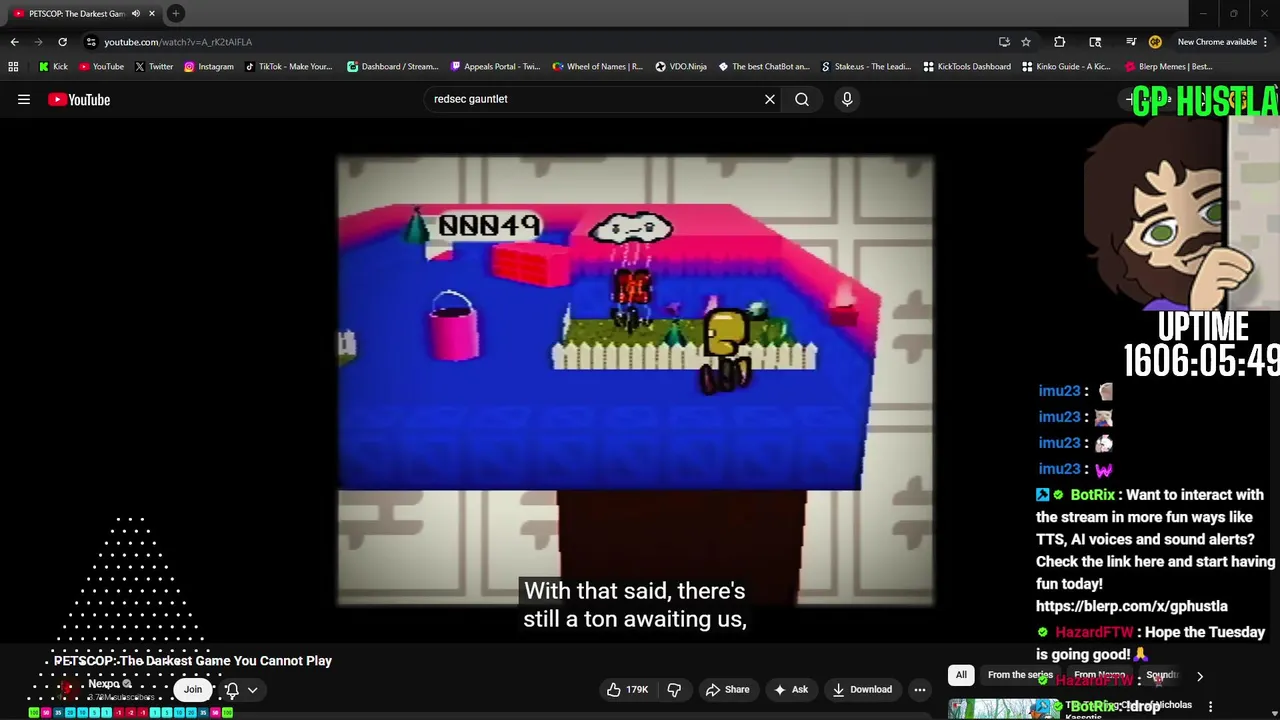Open the Kick bookmark
This screenshot has width=1280, height=720.
53,67
